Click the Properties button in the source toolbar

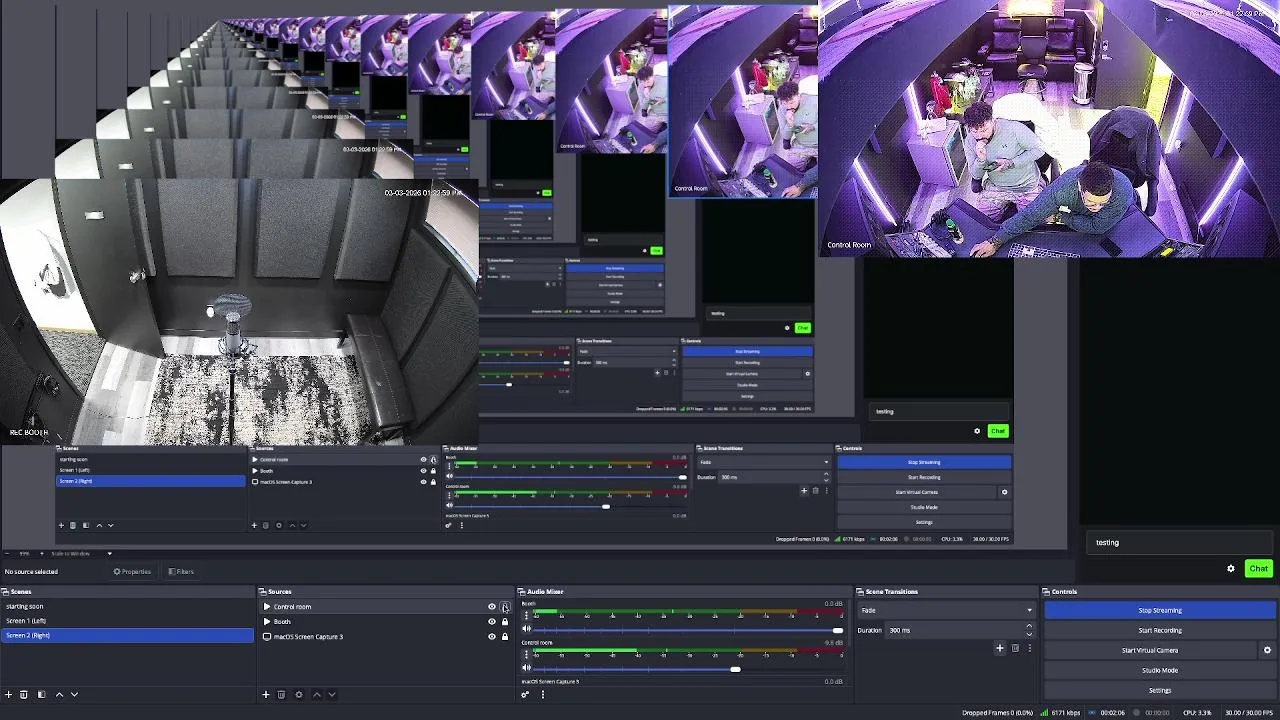pos(132,571)
